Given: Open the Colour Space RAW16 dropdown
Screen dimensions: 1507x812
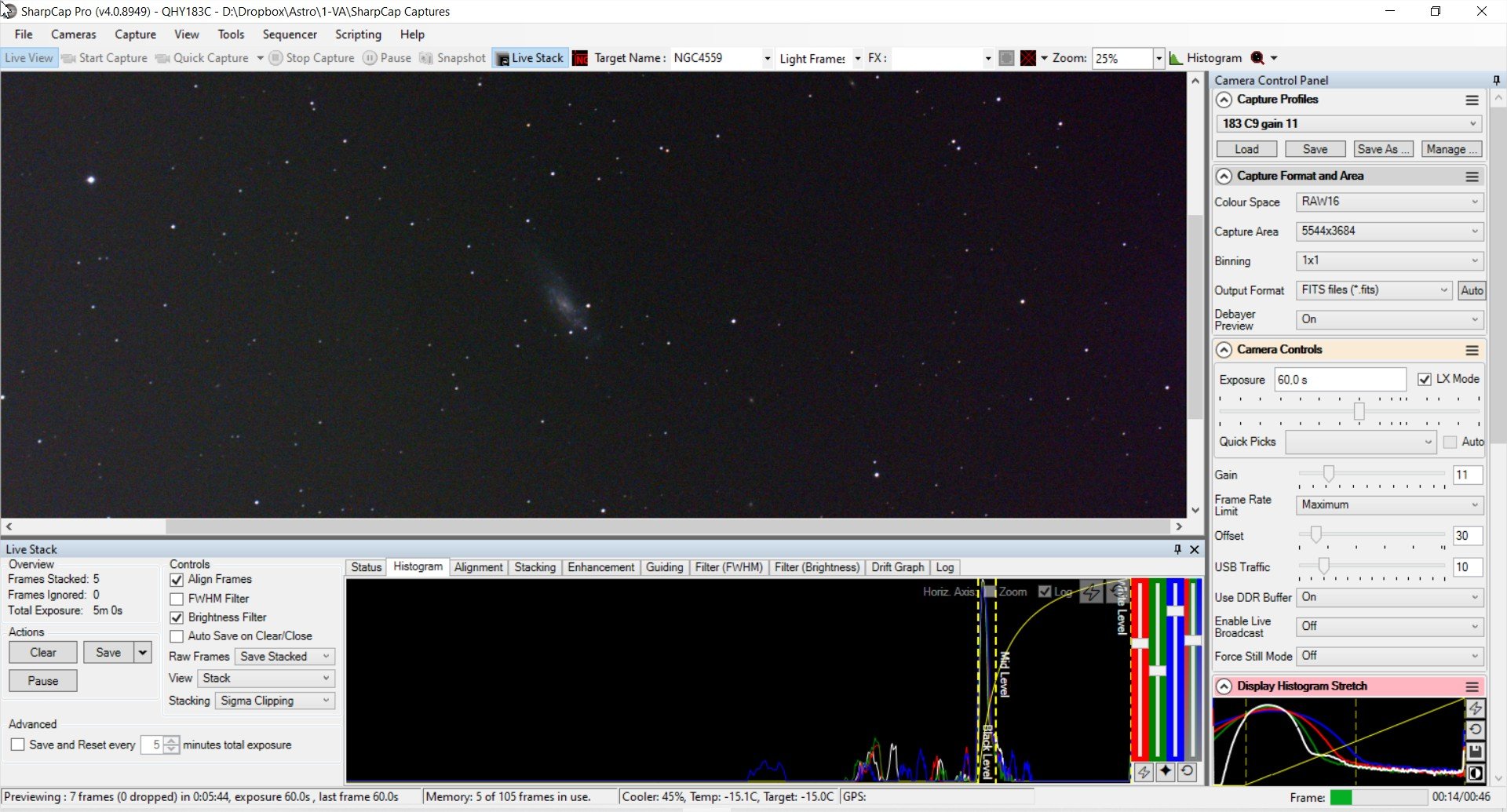Looking at the screenshot, I should coord(1389,202).
